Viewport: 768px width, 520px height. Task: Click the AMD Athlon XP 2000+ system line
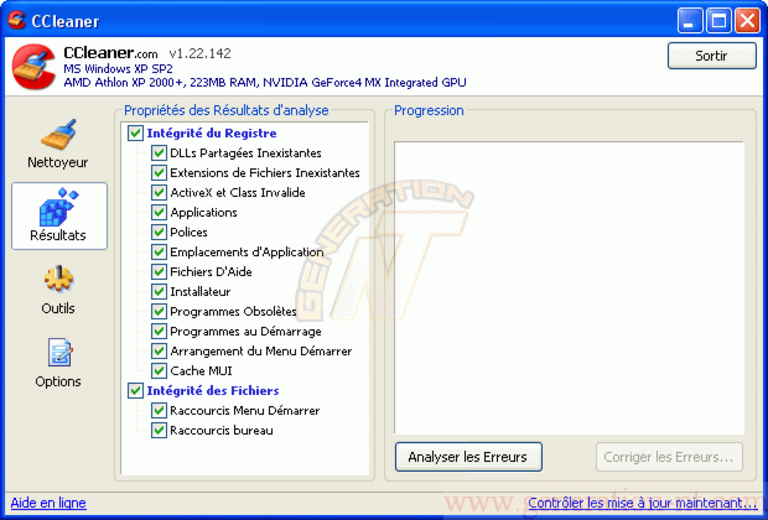point(265,82)
